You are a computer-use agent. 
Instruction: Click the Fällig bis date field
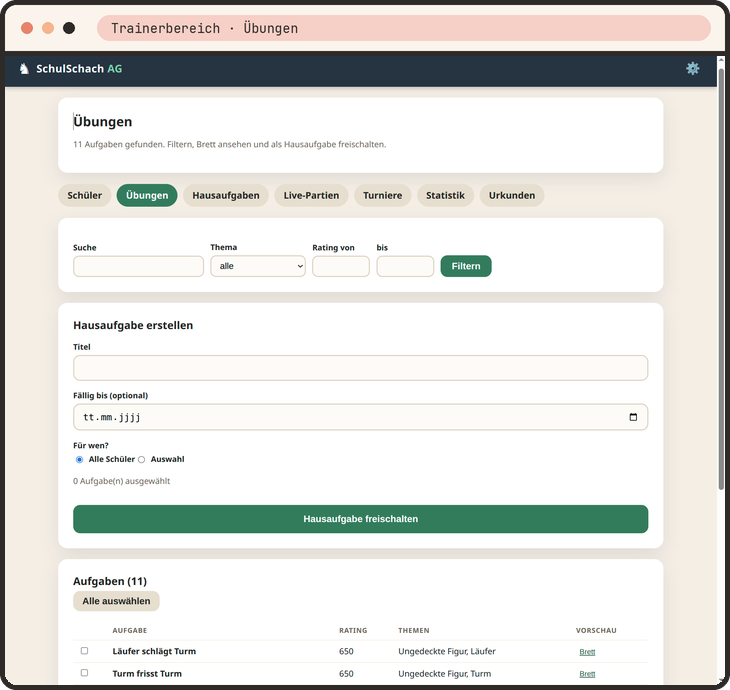pos(360,417)
